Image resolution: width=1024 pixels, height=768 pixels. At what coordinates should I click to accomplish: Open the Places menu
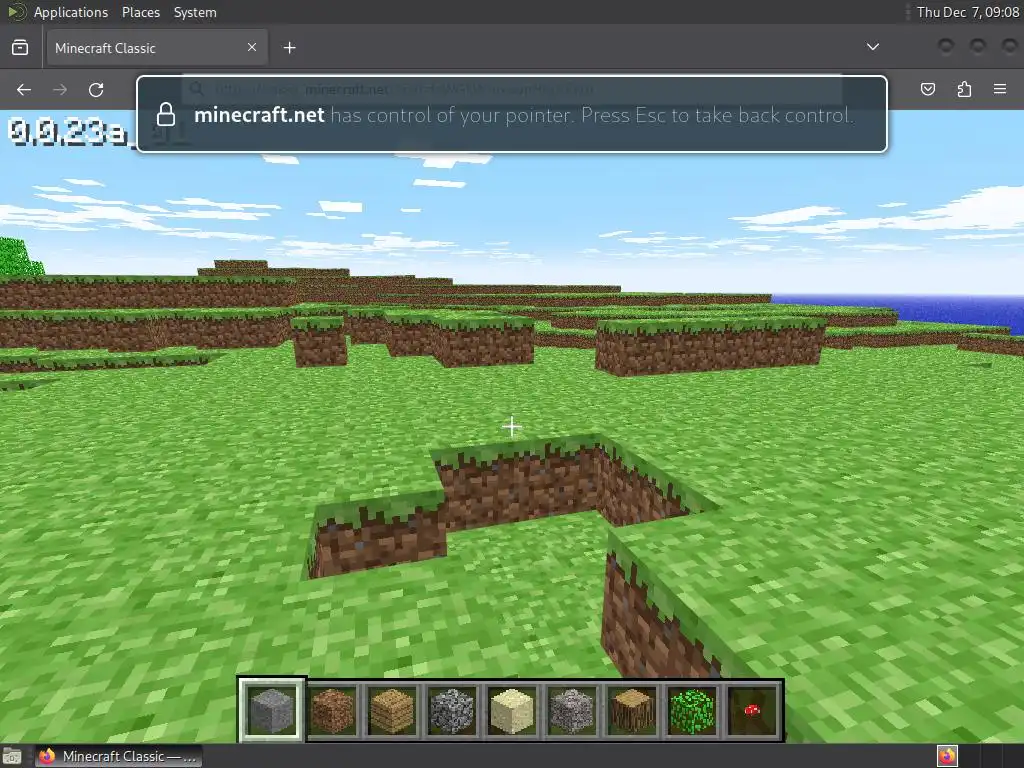click(x=140, y=12)
